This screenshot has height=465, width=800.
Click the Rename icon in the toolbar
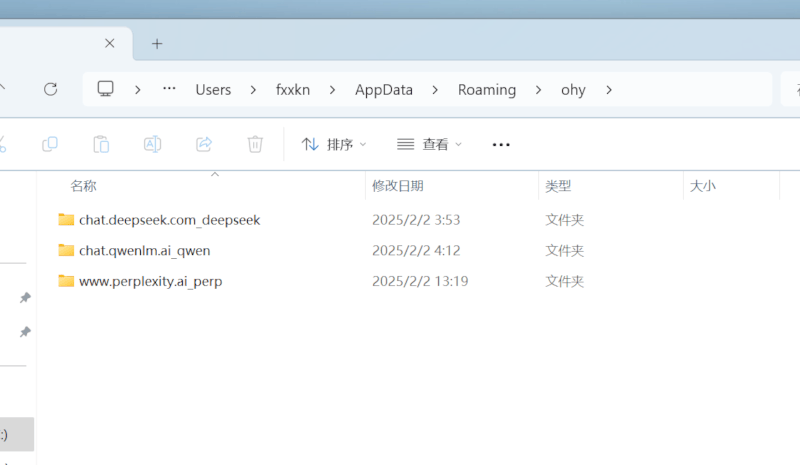(x=152, y=144)
